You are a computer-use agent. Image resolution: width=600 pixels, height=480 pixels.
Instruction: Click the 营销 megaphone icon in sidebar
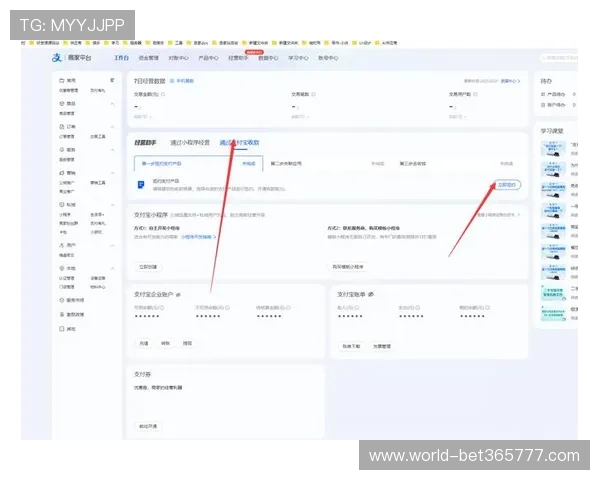[x=62, y=173]
